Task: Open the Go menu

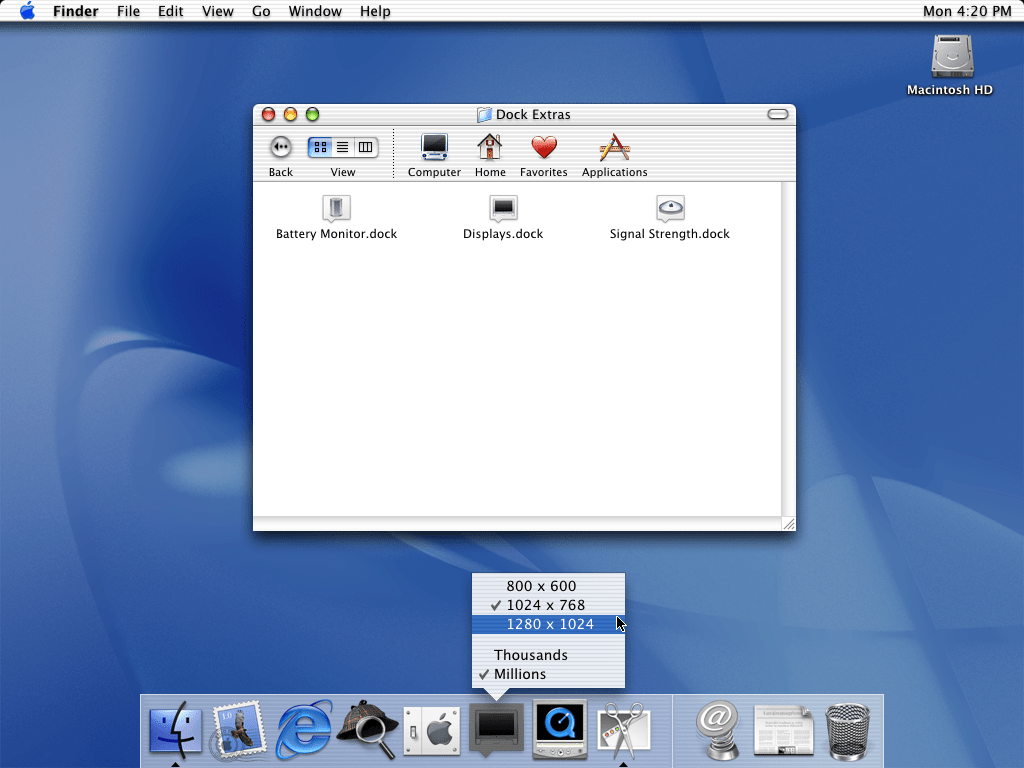Action: pyautogui.click(x=261, y=11)
